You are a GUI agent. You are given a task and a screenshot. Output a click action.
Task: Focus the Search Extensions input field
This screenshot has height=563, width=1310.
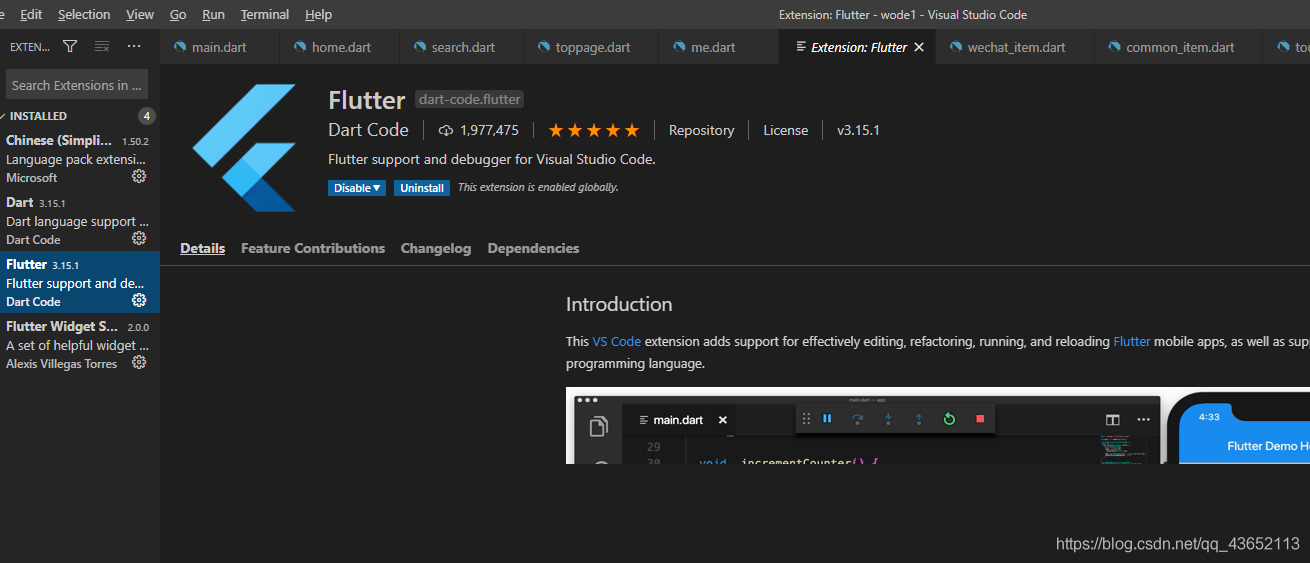[77, 85]
